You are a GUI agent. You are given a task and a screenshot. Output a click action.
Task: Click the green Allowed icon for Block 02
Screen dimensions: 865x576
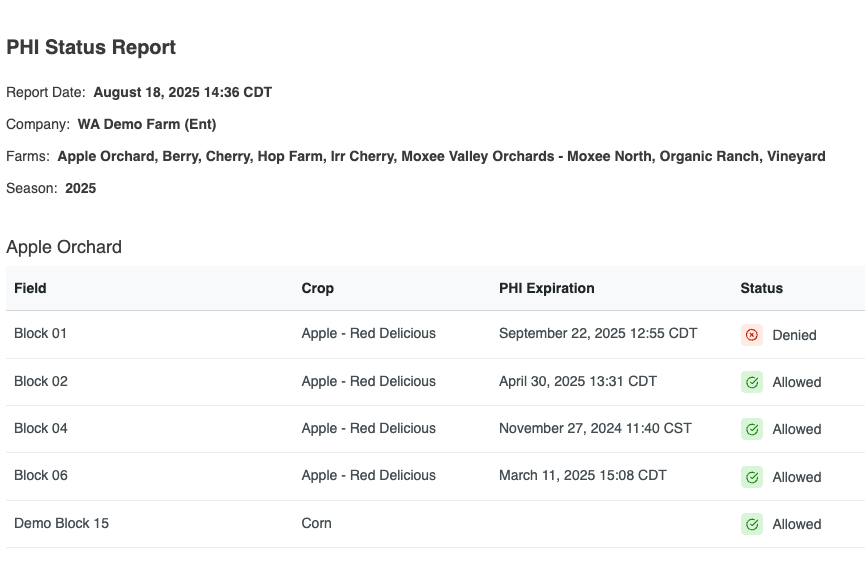pyautogui.click(x=751, y=382)
